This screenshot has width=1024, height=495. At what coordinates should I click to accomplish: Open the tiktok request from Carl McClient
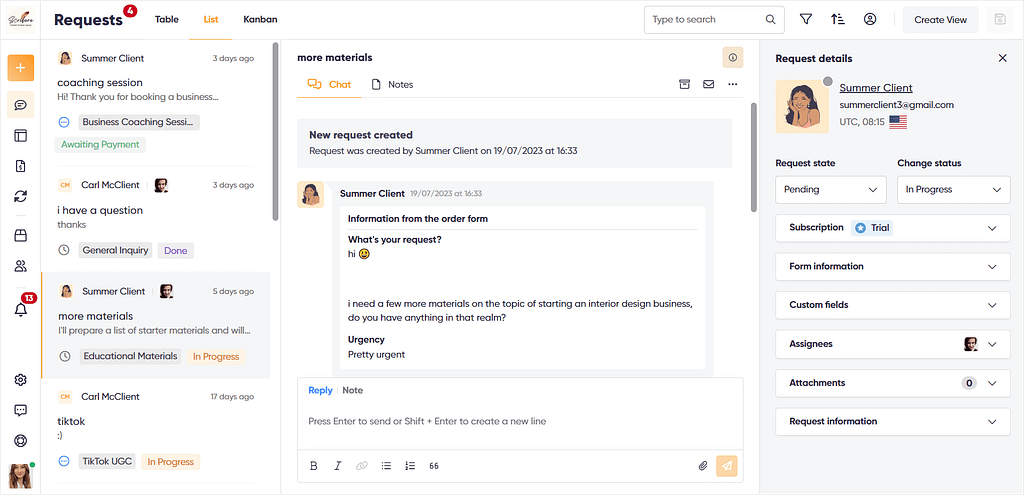click(155, 430)
